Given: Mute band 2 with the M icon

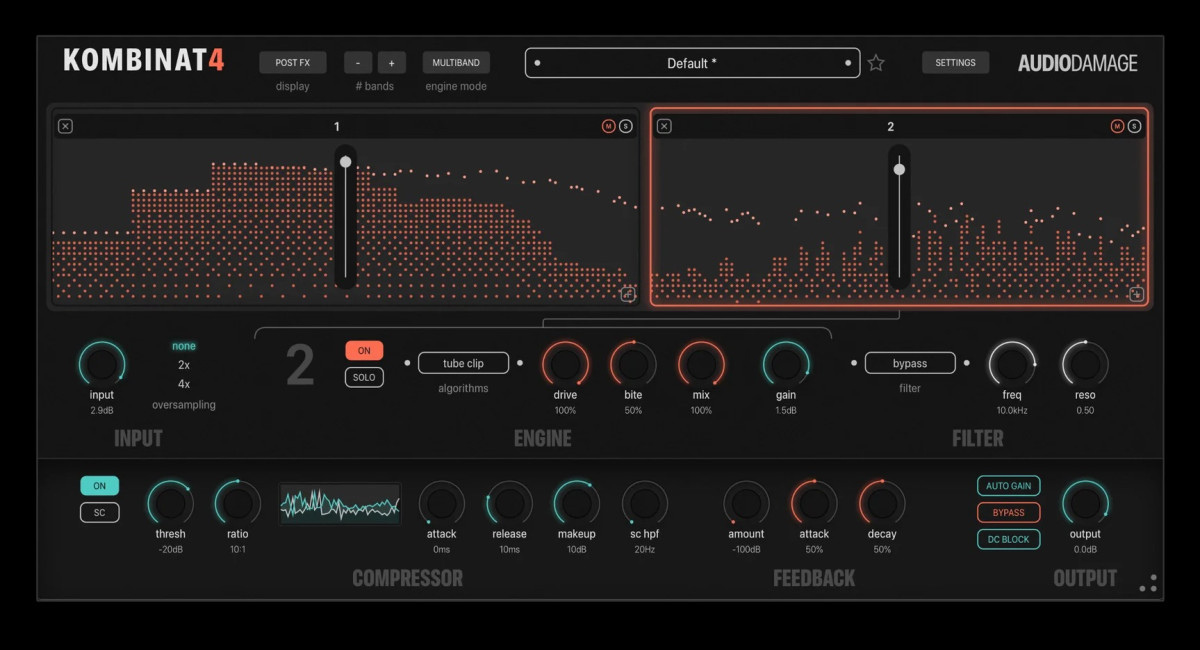Looking at the screenshot, I should (x=1117, y=126).
